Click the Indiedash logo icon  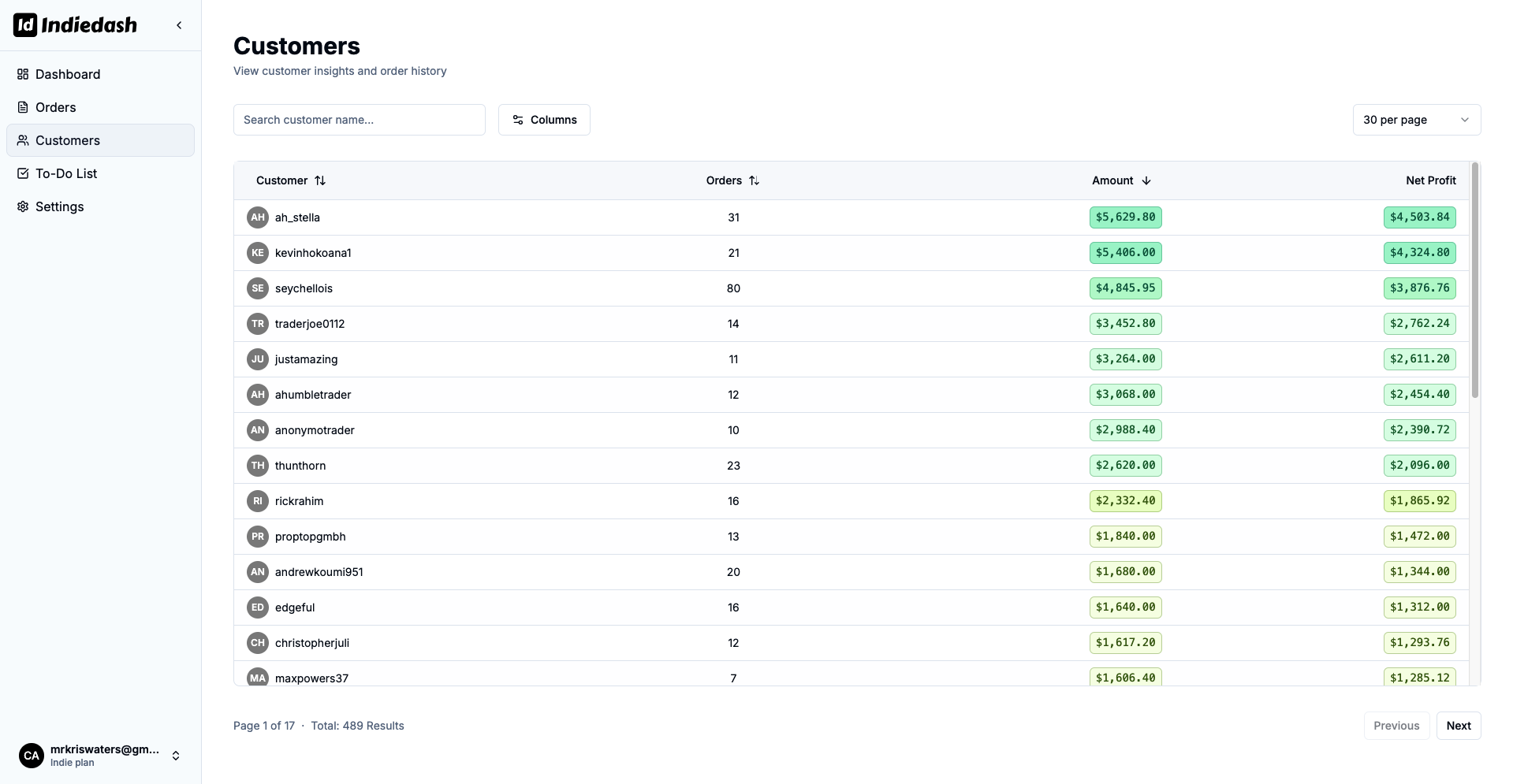pos(24,25)
